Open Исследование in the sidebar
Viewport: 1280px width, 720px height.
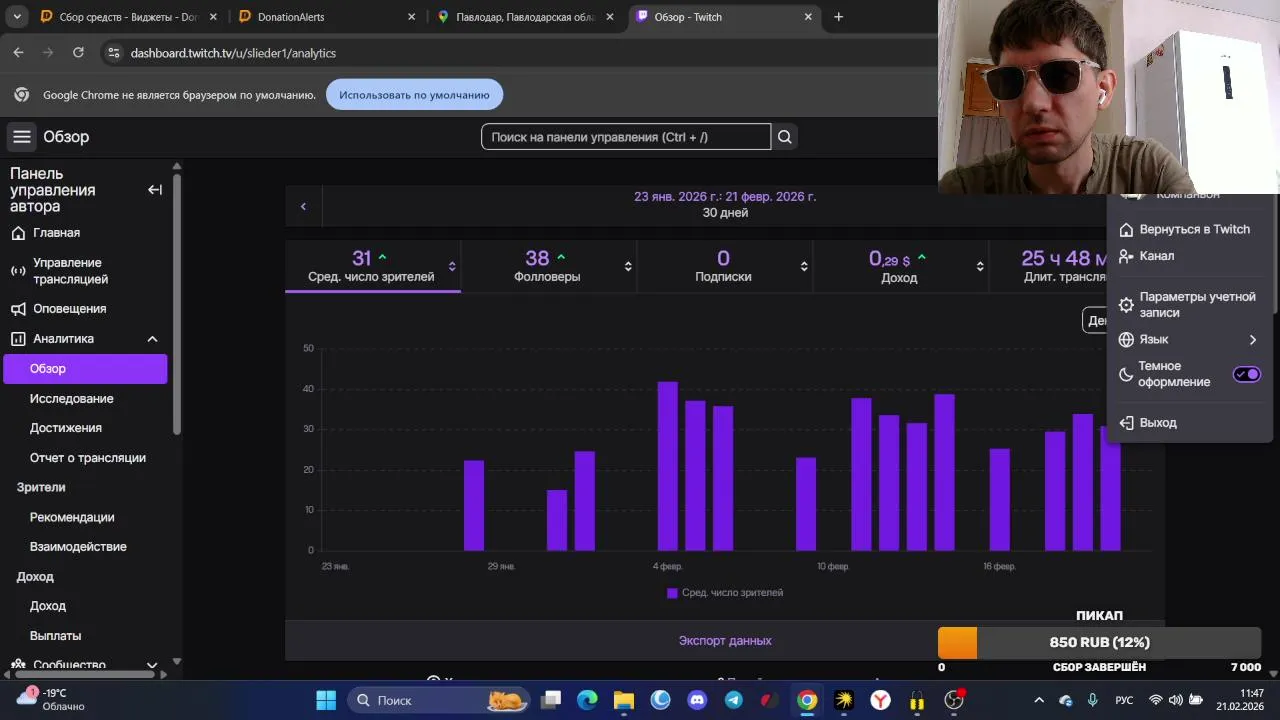point(71,398)
